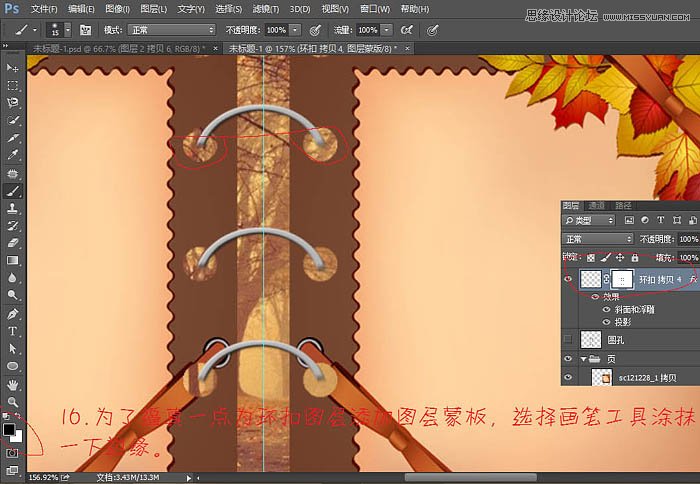The width and height of the screenshot is (700, 484).
Task: Open the 图像(I) menu
Action: pyautogui.click(x=117, y=8)
